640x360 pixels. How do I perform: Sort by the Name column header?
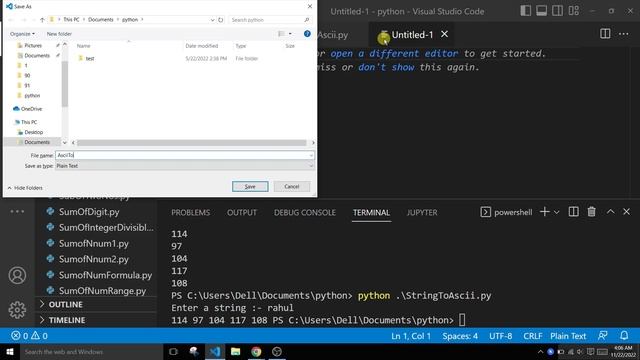click(x=84, y=46)
